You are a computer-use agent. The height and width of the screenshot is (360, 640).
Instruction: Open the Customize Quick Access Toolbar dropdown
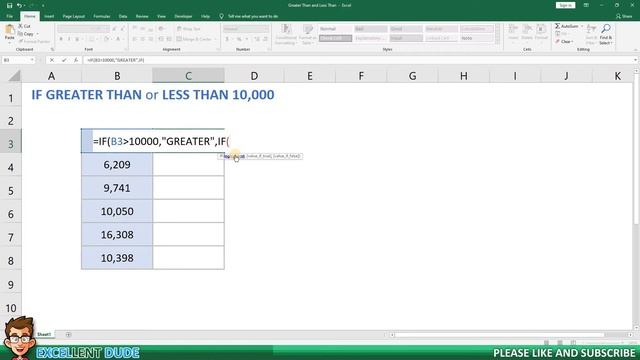coord(43,5)
